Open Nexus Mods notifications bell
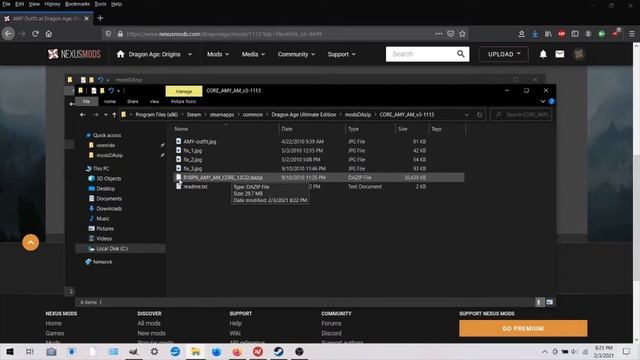 [x=543, y=54]
